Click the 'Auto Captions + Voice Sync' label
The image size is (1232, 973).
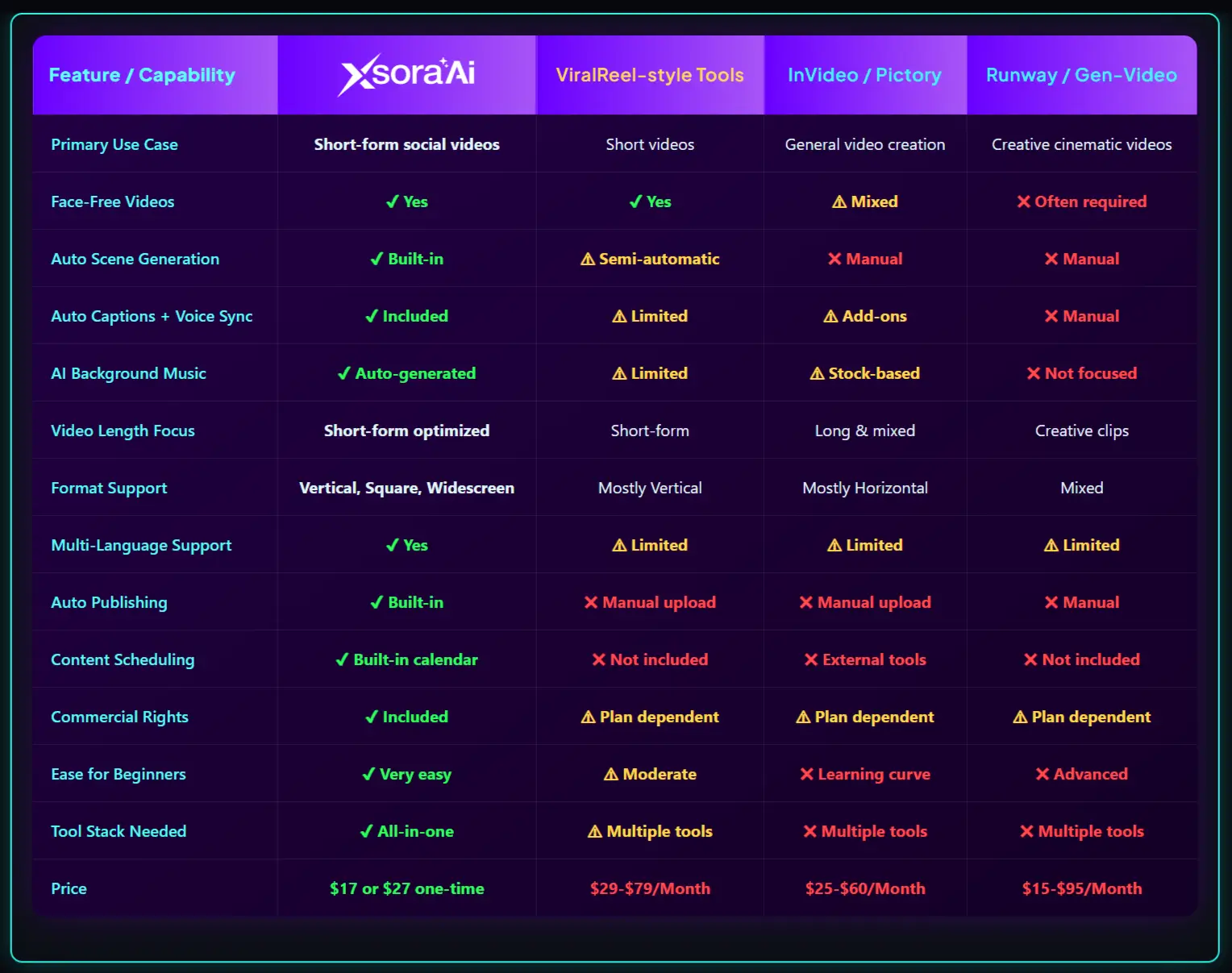point(152,316)
